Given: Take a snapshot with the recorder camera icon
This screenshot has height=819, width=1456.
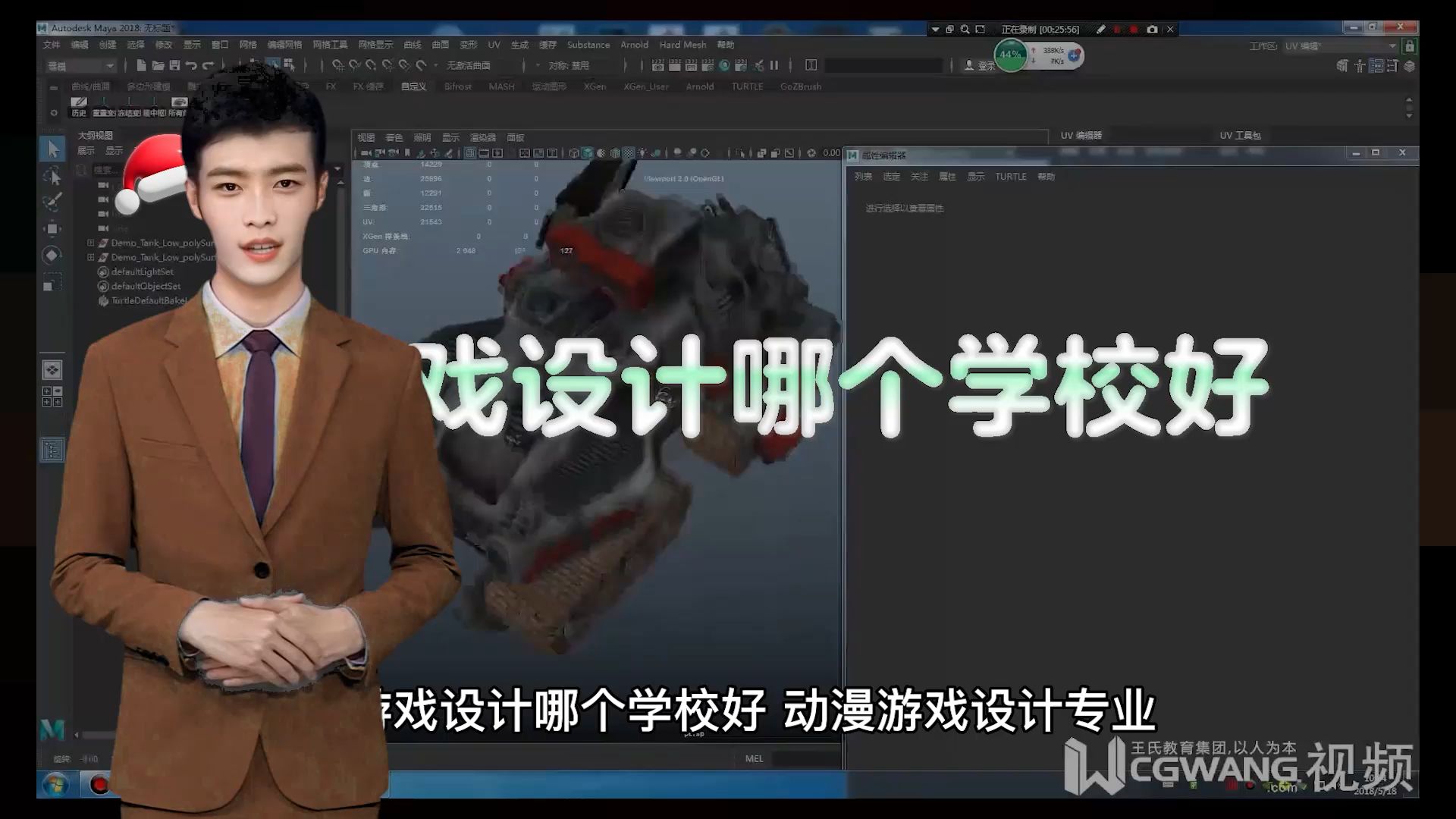Looking at the screenshot, I should (1152, 30).
